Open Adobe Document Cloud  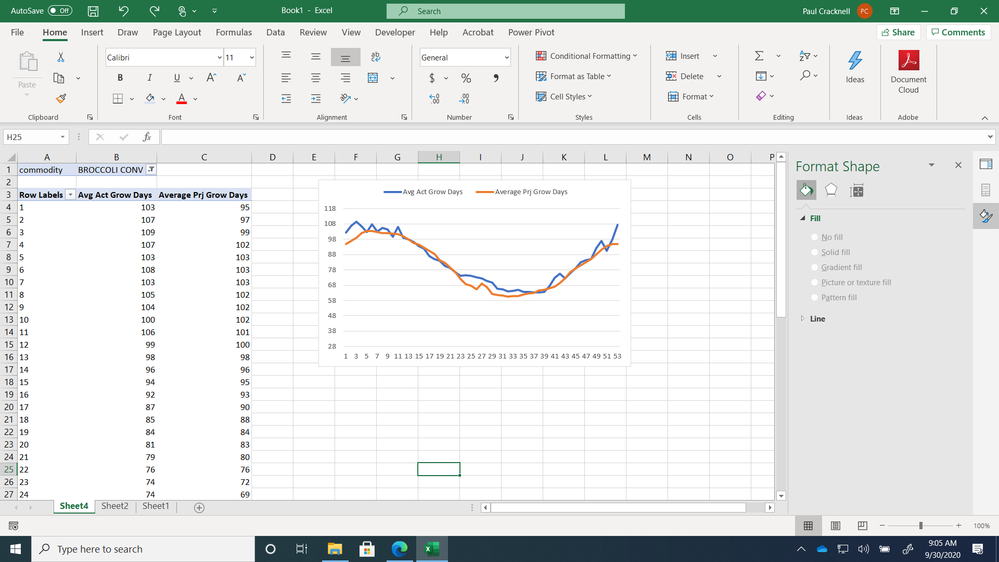pyautogui.click(x=909, y=71)
